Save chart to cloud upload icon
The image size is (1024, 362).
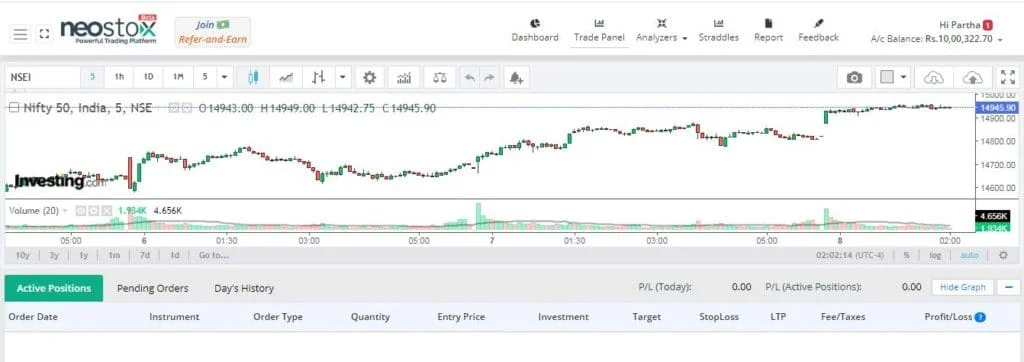pos(972,77)
